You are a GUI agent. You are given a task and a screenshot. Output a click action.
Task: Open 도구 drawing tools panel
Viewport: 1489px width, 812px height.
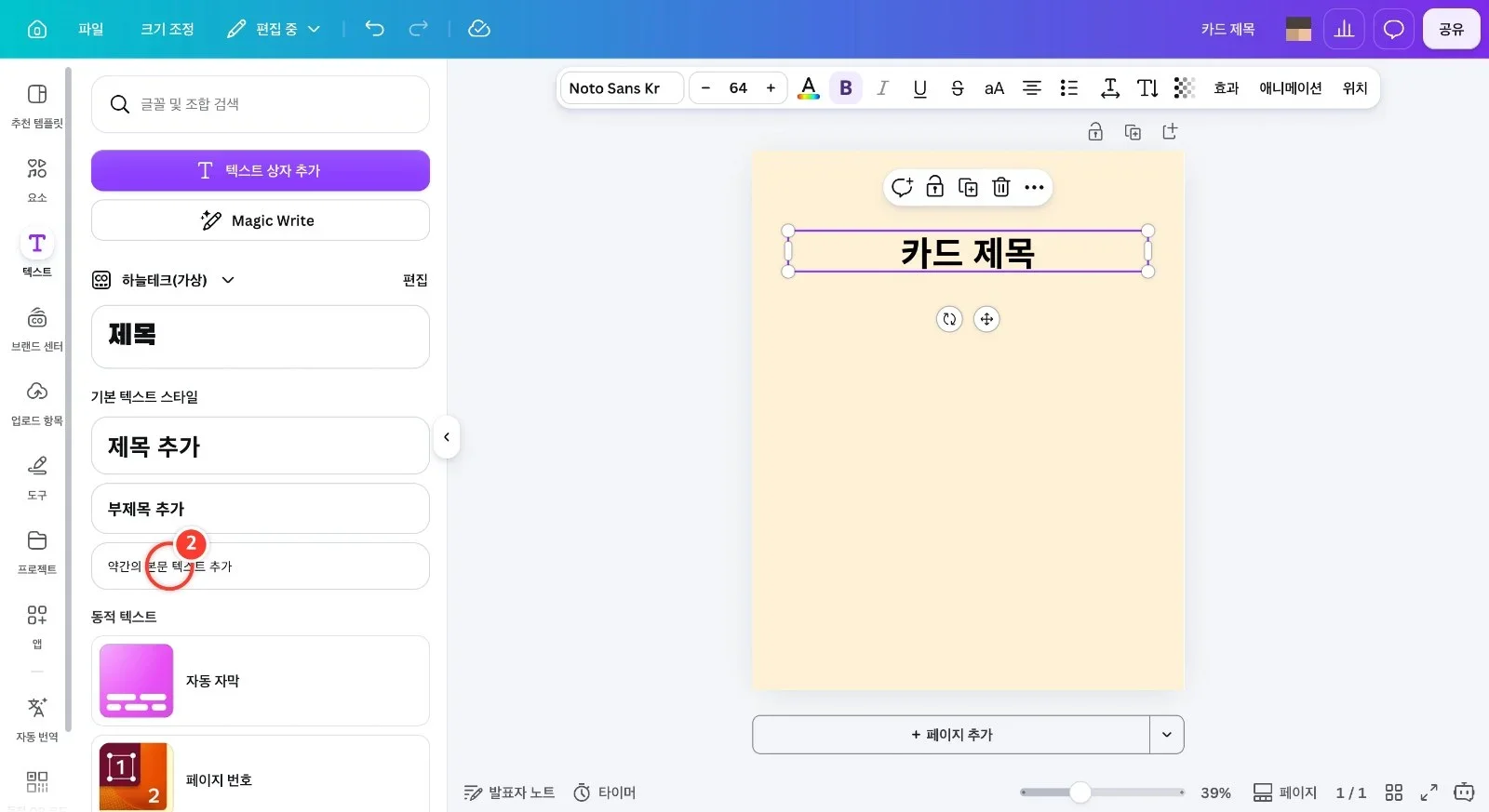point(37,478)
